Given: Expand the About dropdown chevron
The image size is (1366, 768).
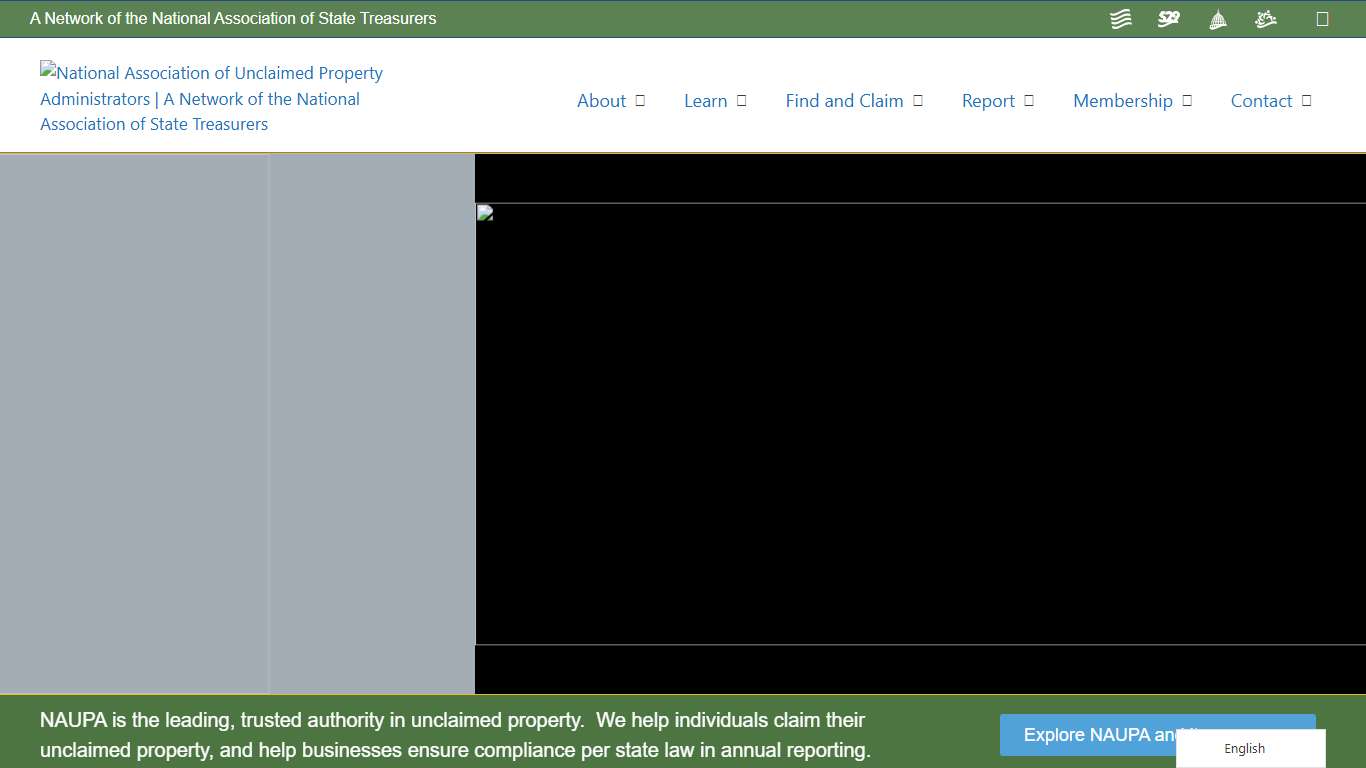Looking at the screenshot, I should (x=641, y=100).
